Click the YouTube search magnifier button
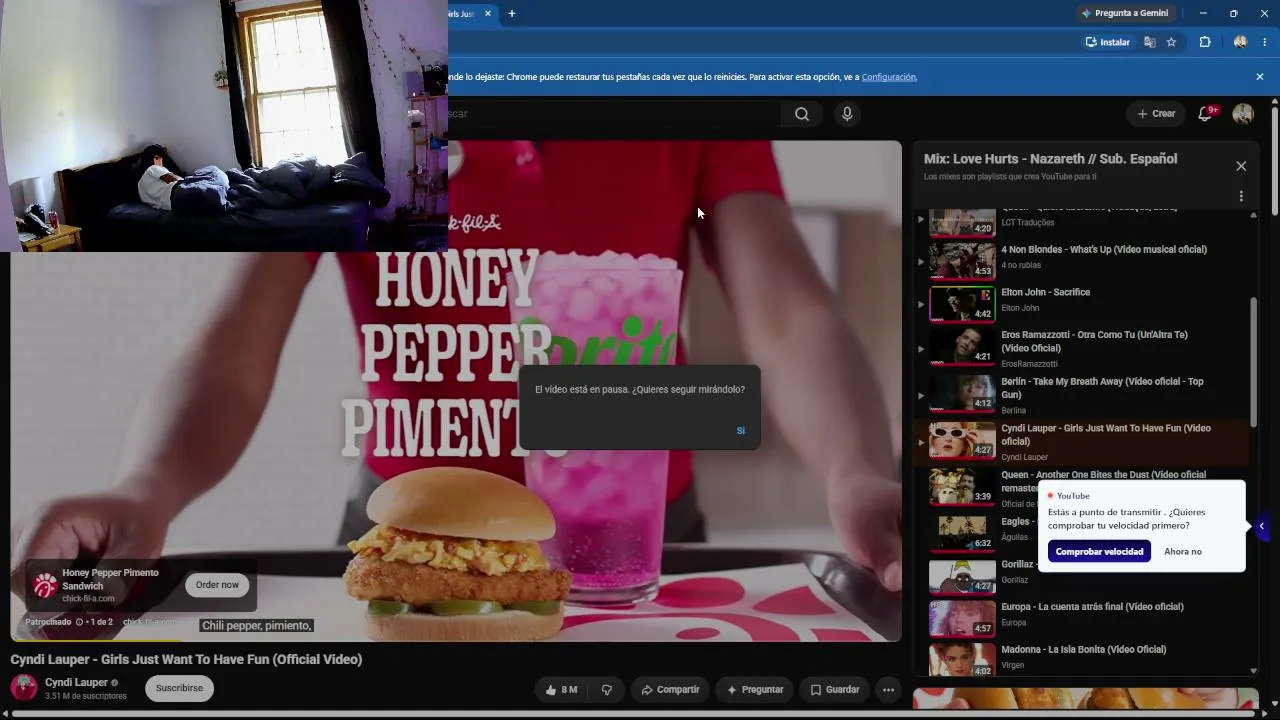The width and height of the screenshot is (1280, 720). pyautogui.click(x=802, y=114)
